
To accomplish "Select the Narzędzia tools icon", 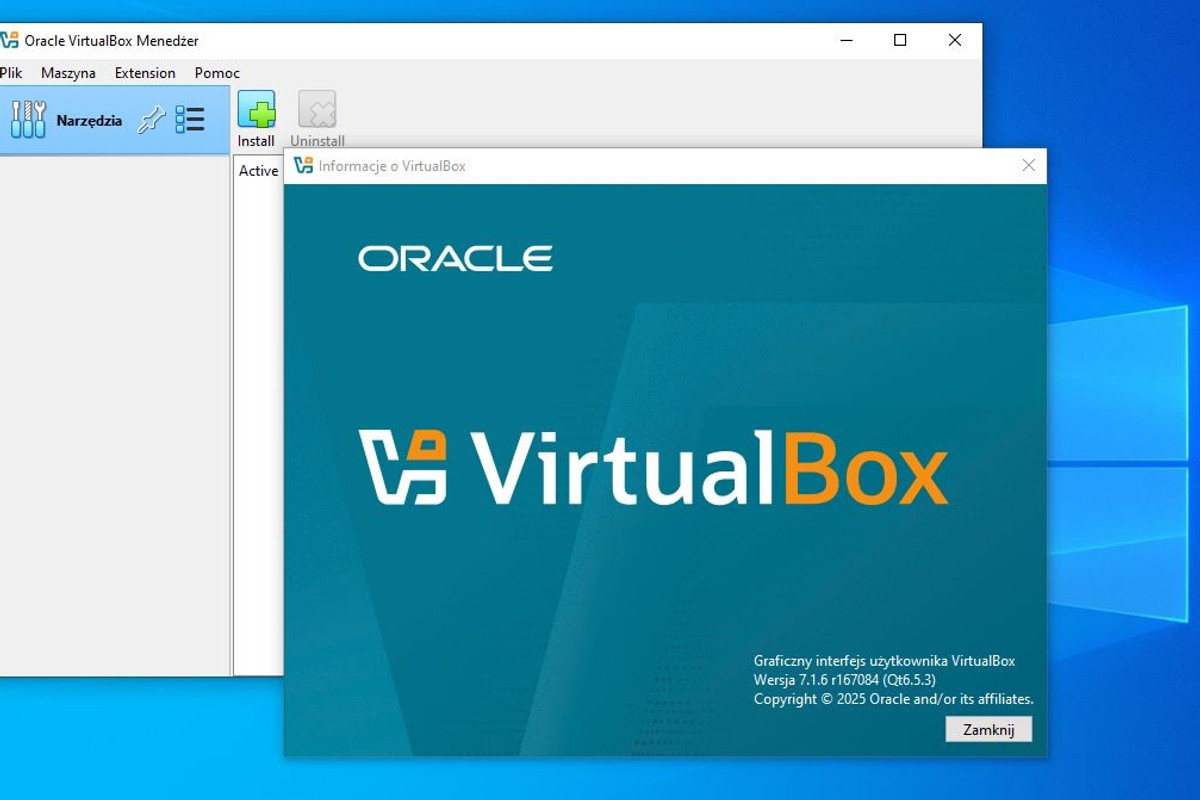I will click(x=27, y=118).
